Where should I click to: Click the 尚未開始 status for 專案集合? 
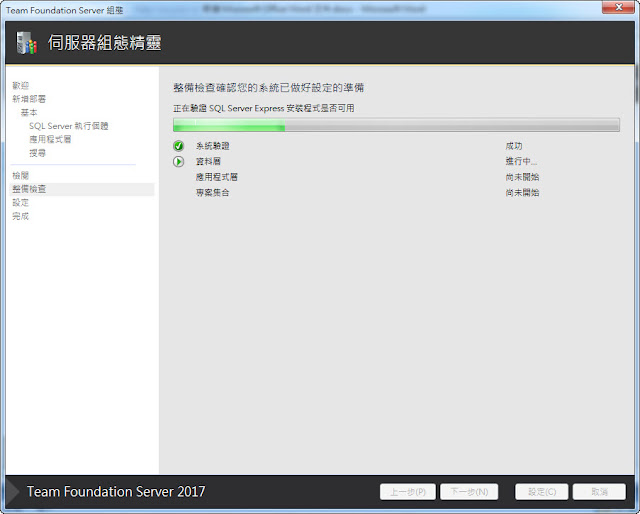(522, 192)
